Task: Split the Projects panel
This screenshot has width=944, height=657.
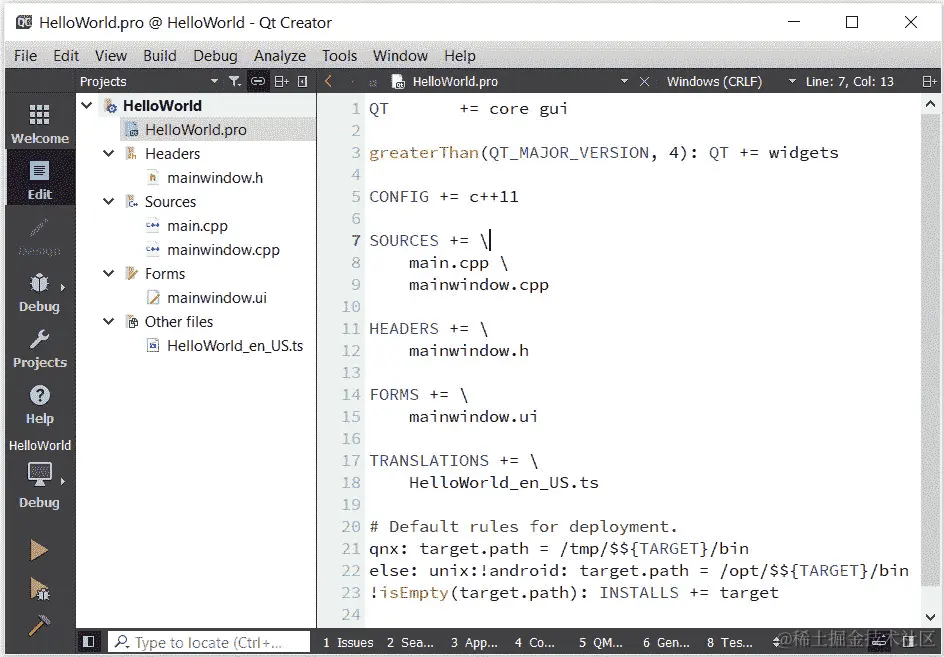Action: (x=282, y=81)
